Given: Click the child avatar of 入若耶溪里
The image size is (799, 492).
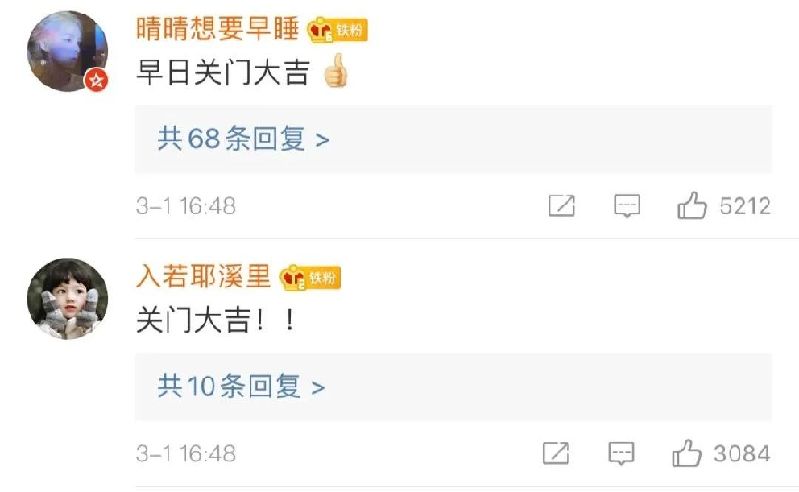Looking at the screenshot, I should [67, 299].
